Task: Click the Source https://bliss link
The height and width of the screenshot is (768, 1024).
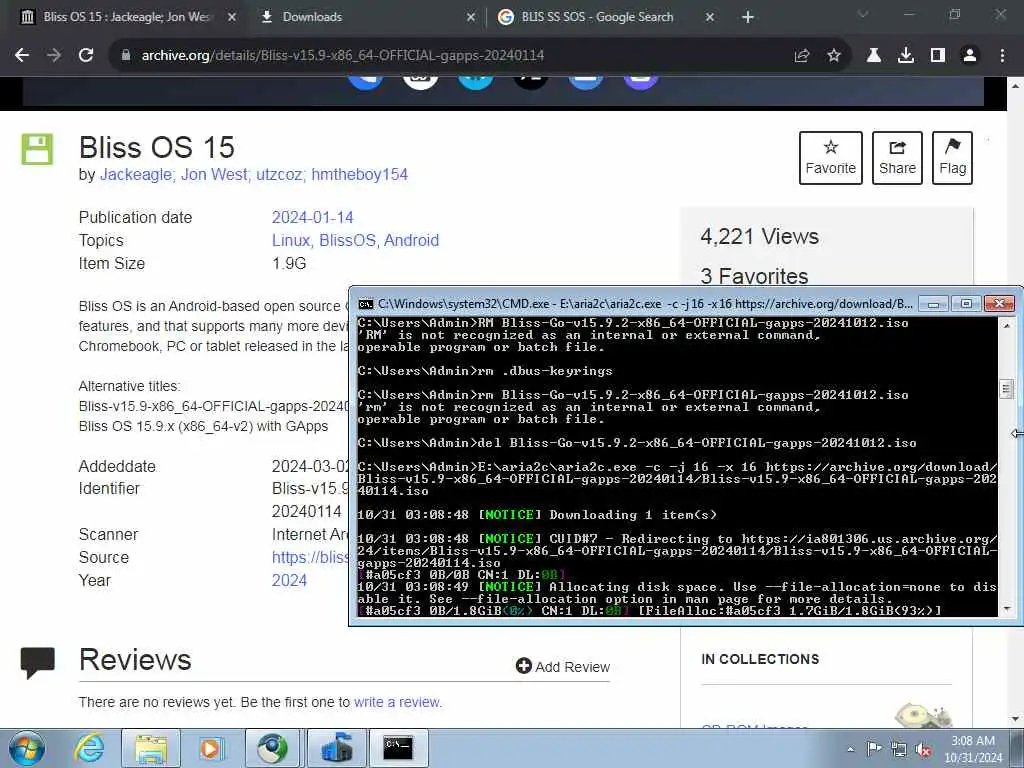Action: pyautogui.click(x=310, y=557)
